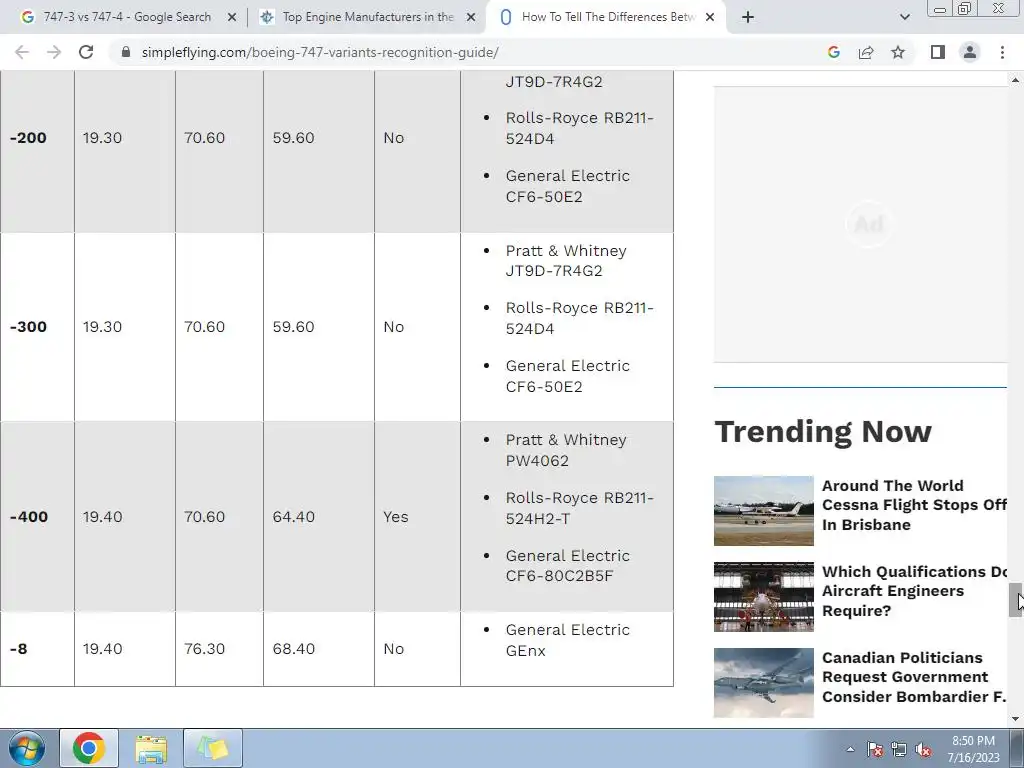The image size is (1024, 768).
Task: Reload the simpleflying page
Action: coord(86,52)
